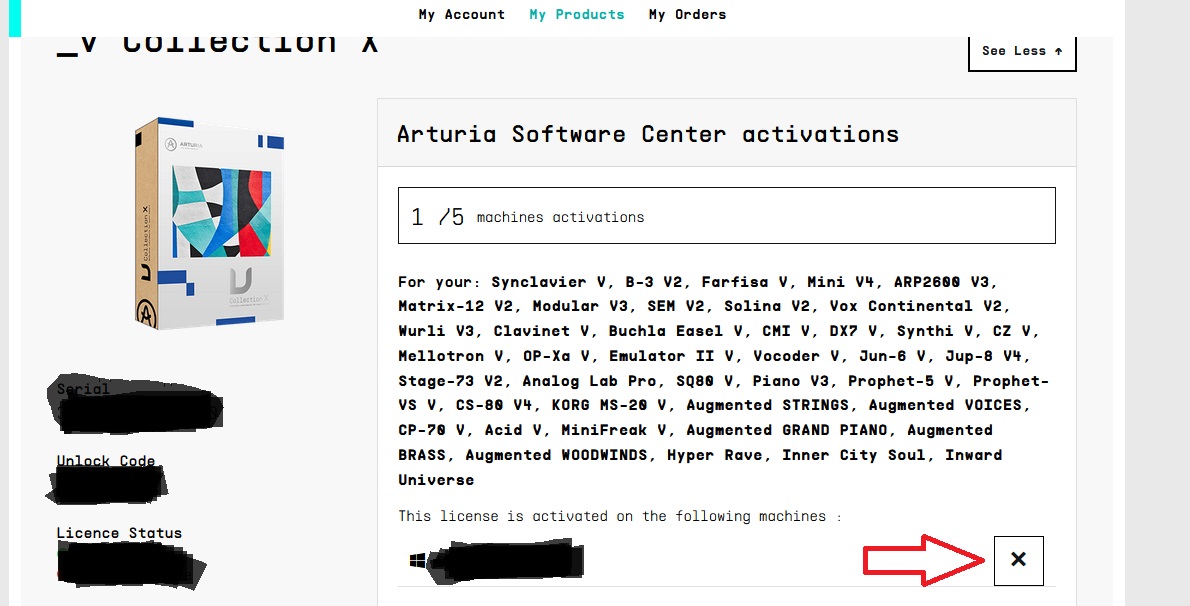This screenshot has width=1190, height=606.
Task: Go to the My Orders tab
Action: pos(687,14)
